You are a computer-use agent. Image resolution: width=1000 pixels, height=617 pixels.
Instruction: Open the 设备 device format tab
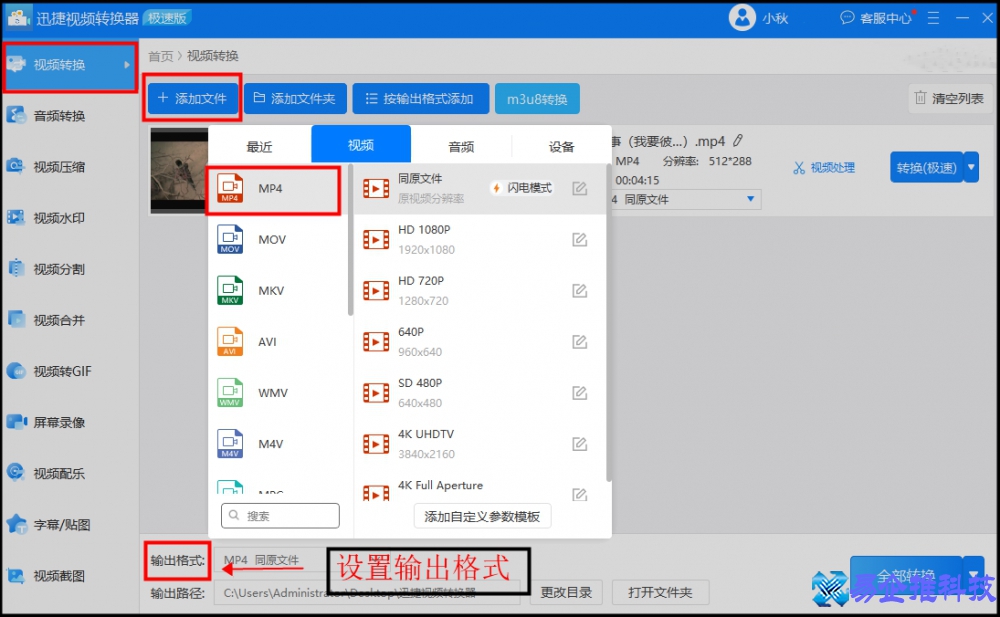pos(562,145)
